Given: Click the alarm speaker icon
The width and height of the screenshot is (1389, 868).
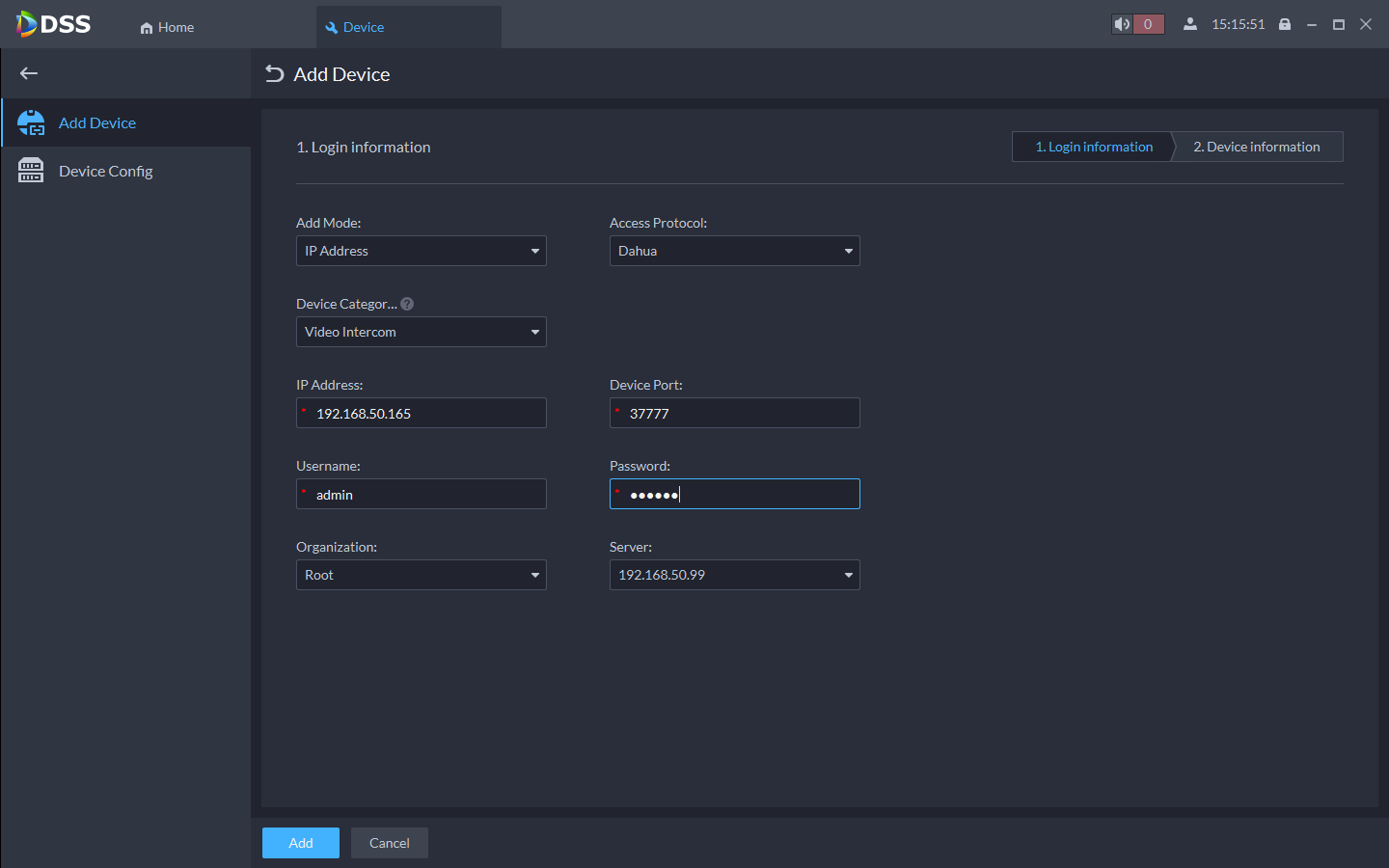Looking at the screenshot, I should tap(1122, 24).
